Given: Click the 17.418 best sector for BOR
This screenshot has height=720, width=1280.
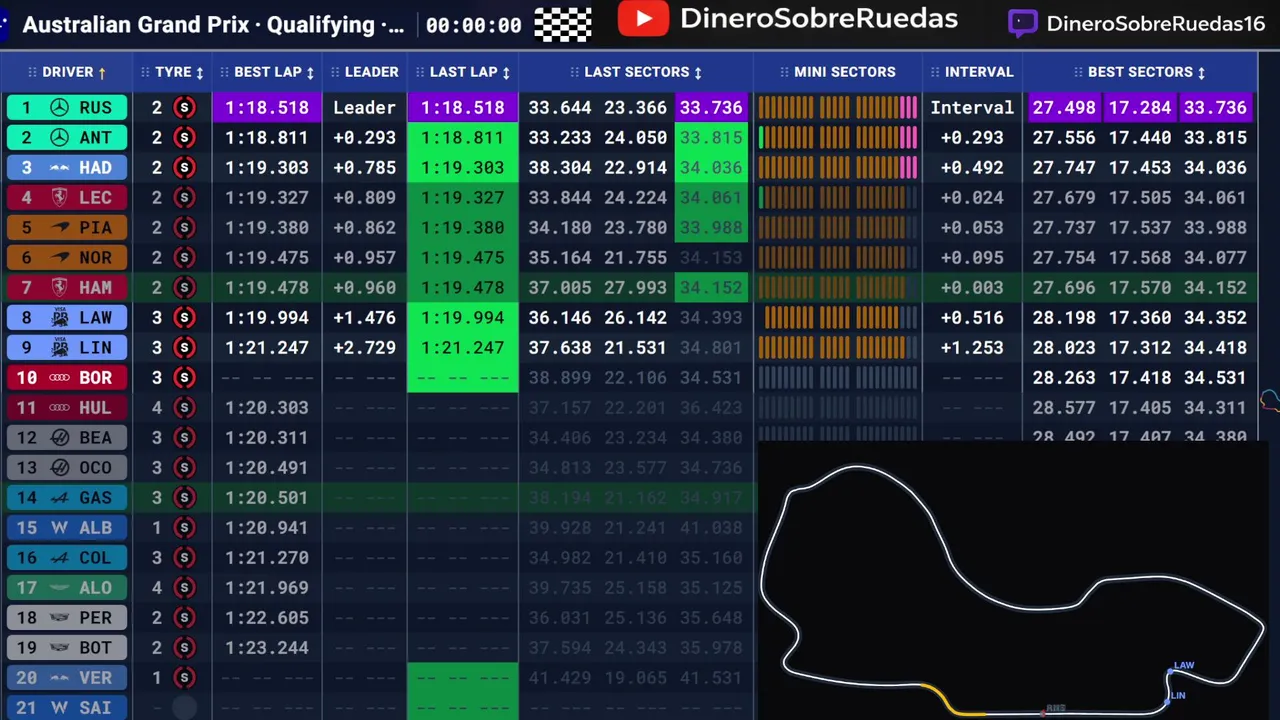Looking at the screenshot, I should [x=1140, y=377].
